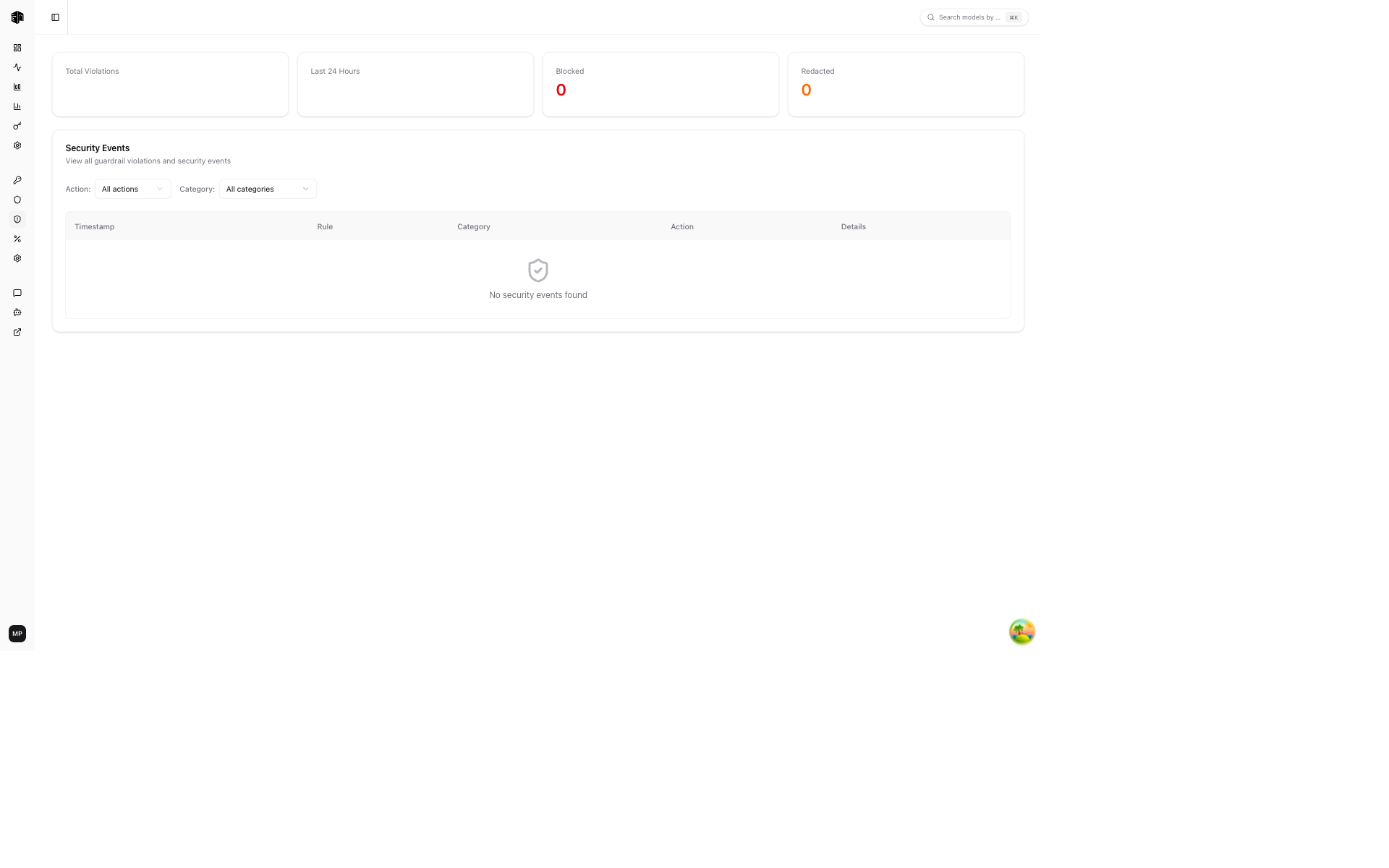Open the plain shield guardrails icon
This screenshot has height=868, width=1389.
pyautogui.click(x=17, y=200)
